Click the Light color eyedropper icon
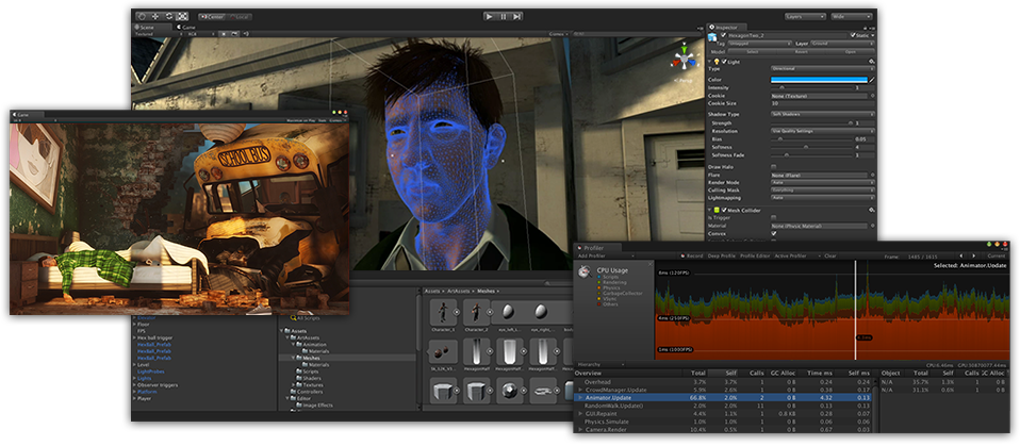1020x446 pixels. [871, 79]
